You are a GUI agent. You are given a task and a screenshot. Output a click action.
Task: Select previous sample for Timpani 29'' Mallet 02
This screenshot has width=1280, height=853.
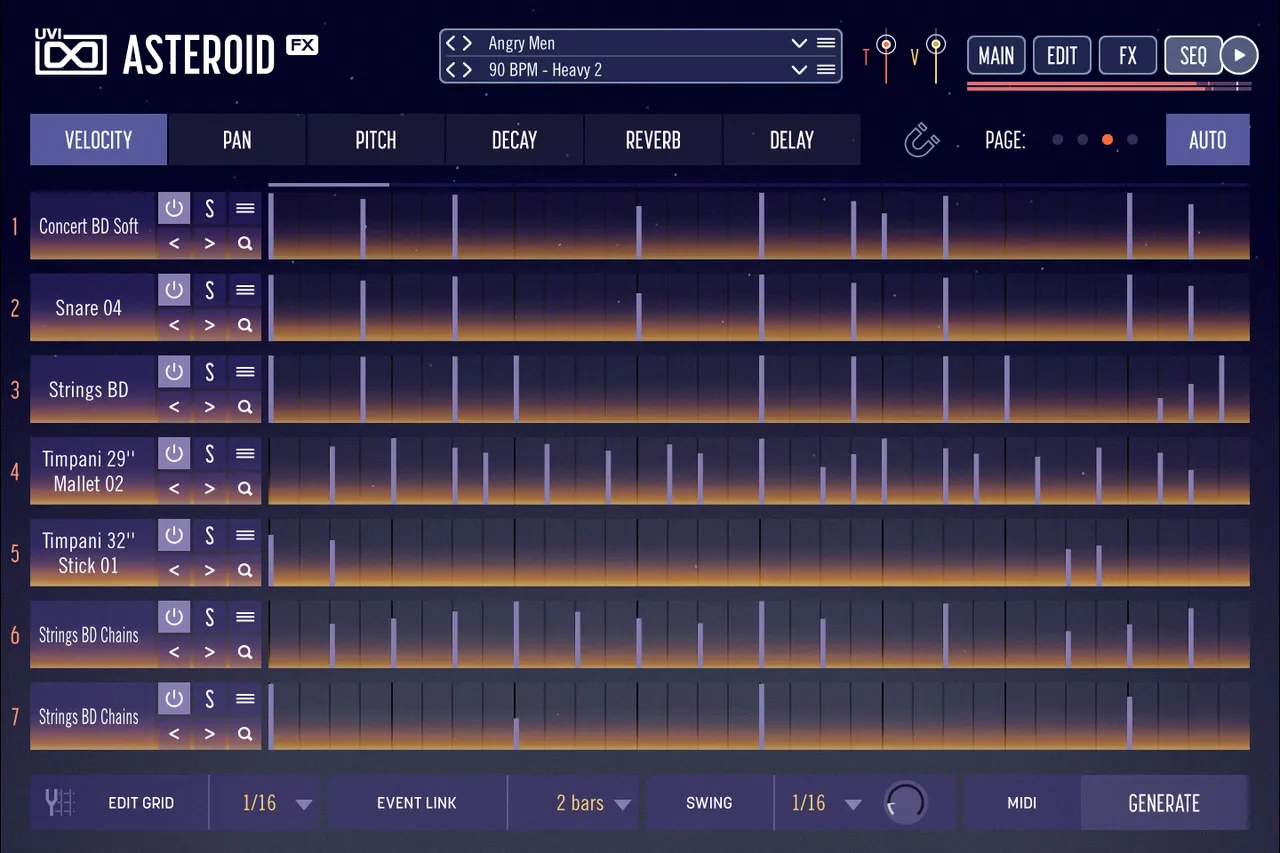pos(174,488)
